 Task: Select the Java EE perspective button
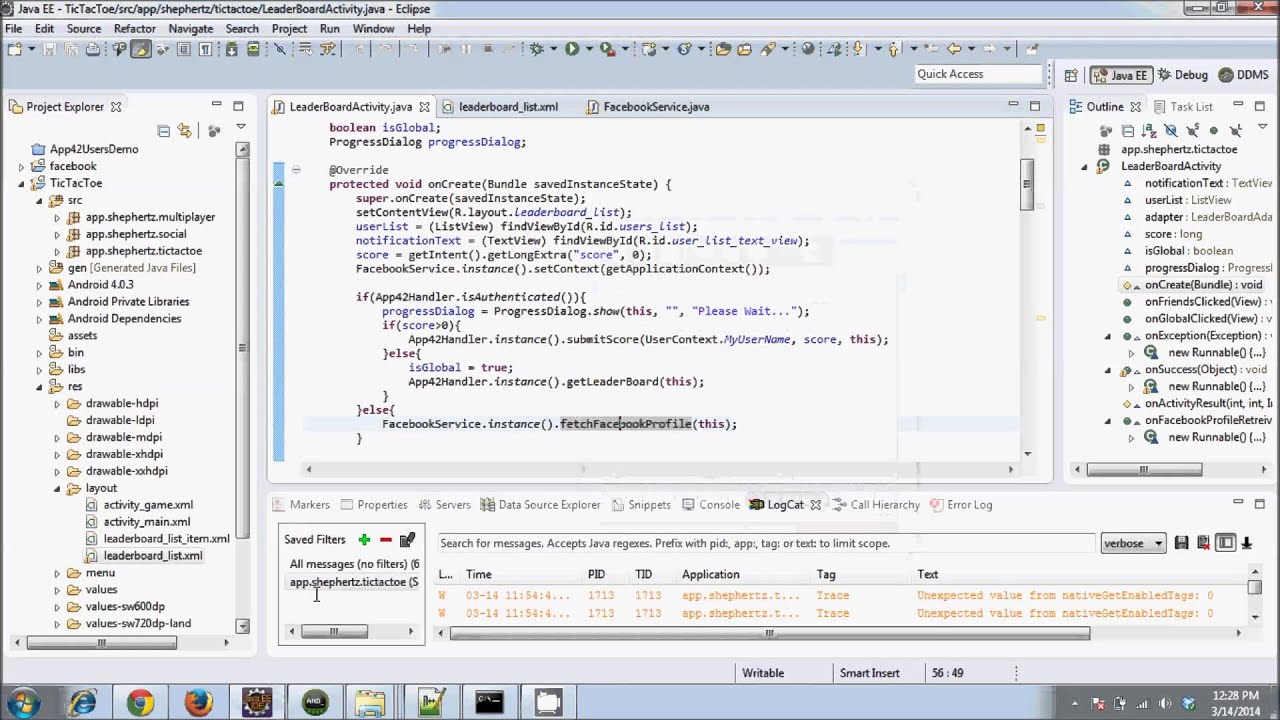[x=1120, y=75]
